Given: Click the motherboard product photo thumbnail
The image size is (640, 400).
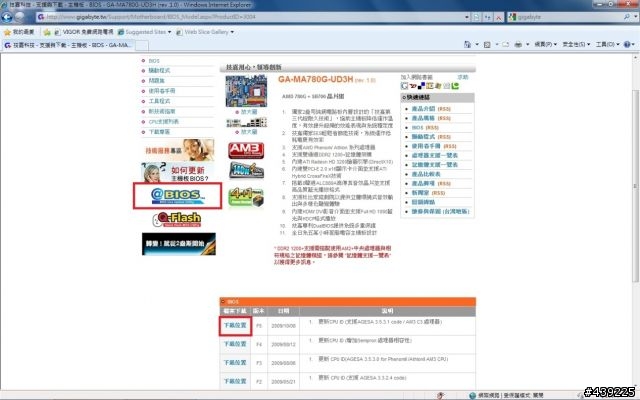Looking at the screenshot, I should click(x=246, y=91).
